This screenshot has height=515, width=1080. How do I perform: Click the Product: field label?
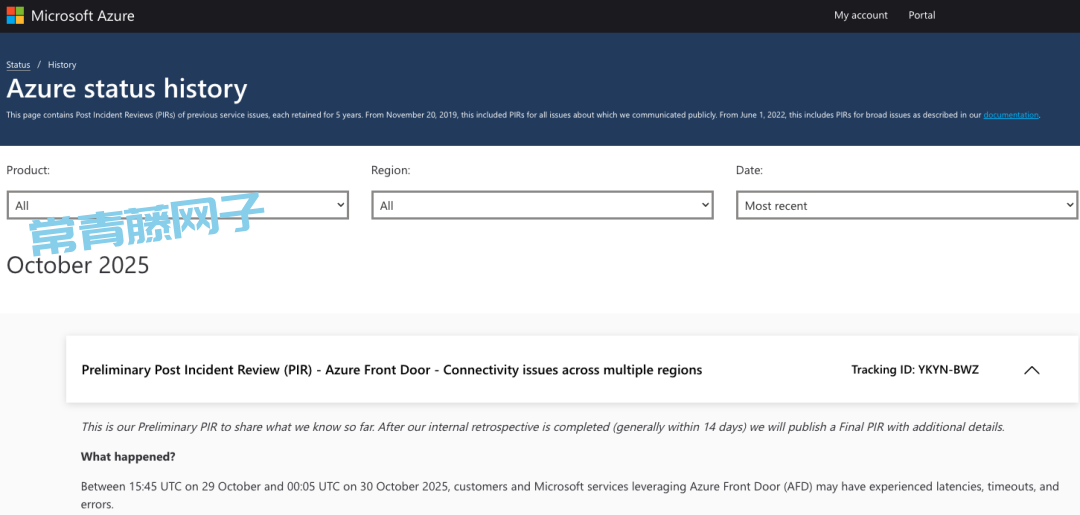pyautogui.click(x=28, y=171)
